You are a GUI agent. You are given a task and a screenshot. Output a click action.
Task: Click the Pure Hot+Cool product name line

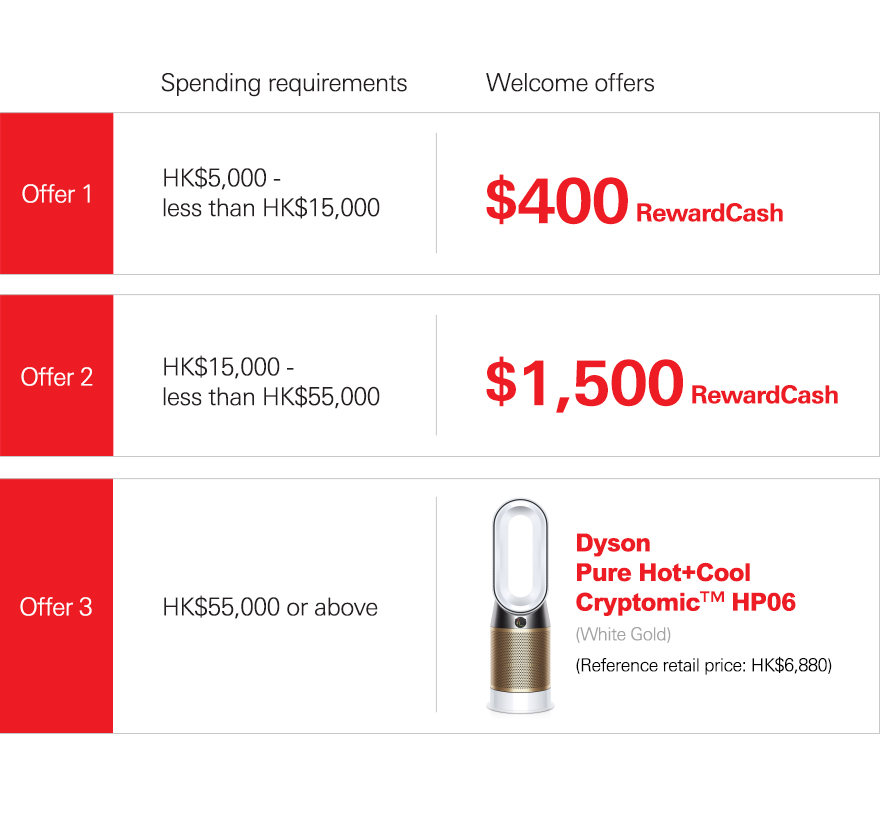663,573
